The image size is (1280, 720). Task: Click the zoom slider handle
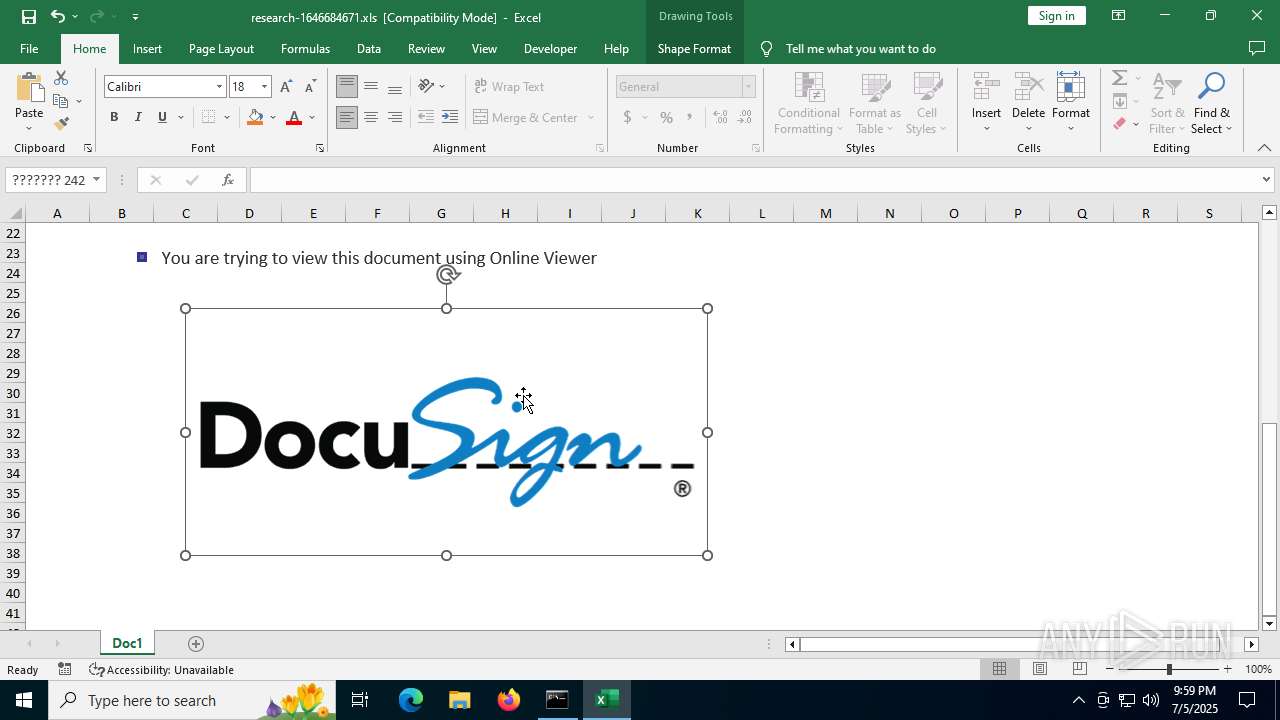pos(1169,669)
